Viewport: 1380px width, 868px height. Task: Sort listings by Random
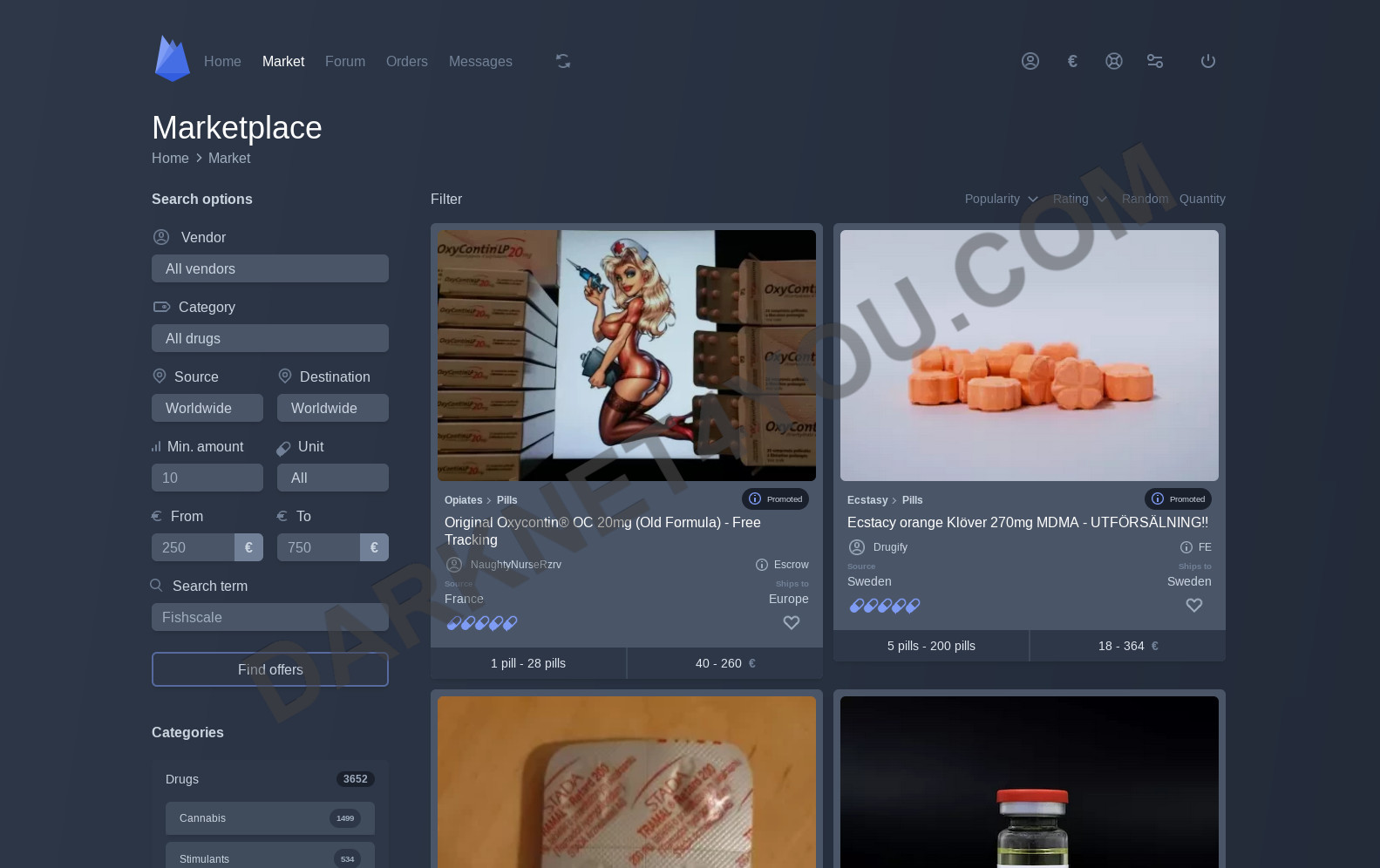pos(1145,199)
